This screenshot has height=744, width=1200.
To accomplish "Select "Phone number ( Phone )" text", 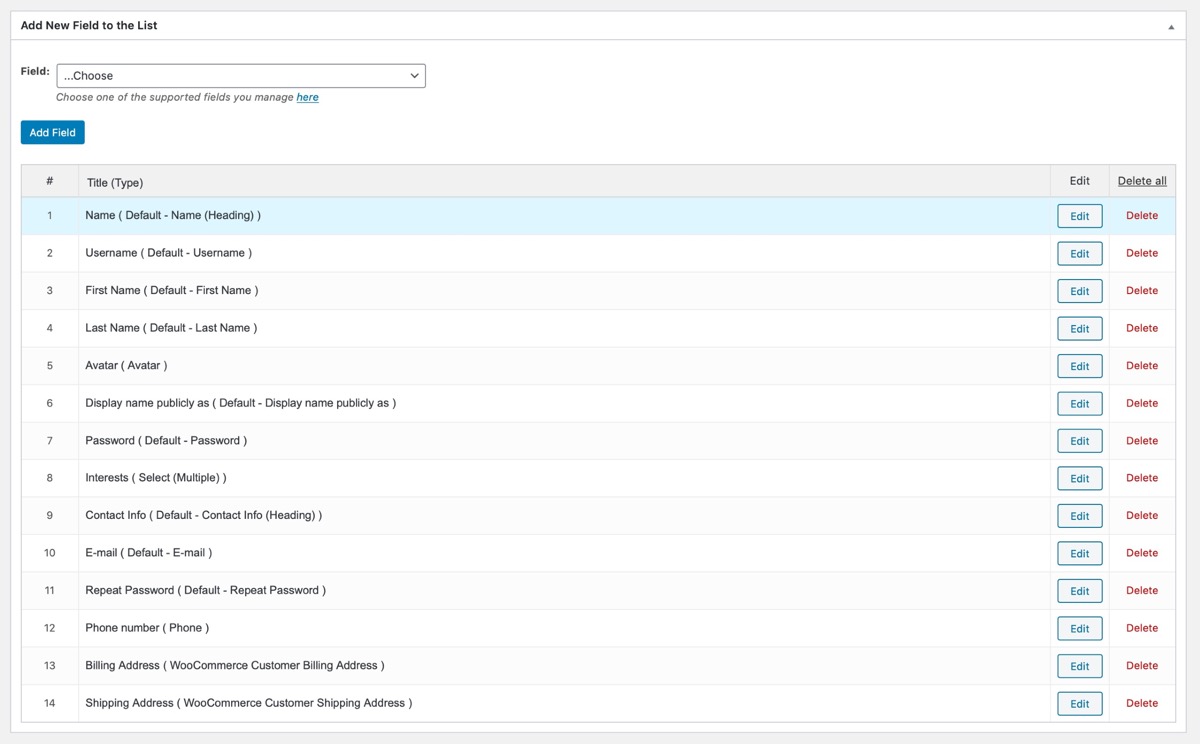I will (x=147, y=628).
